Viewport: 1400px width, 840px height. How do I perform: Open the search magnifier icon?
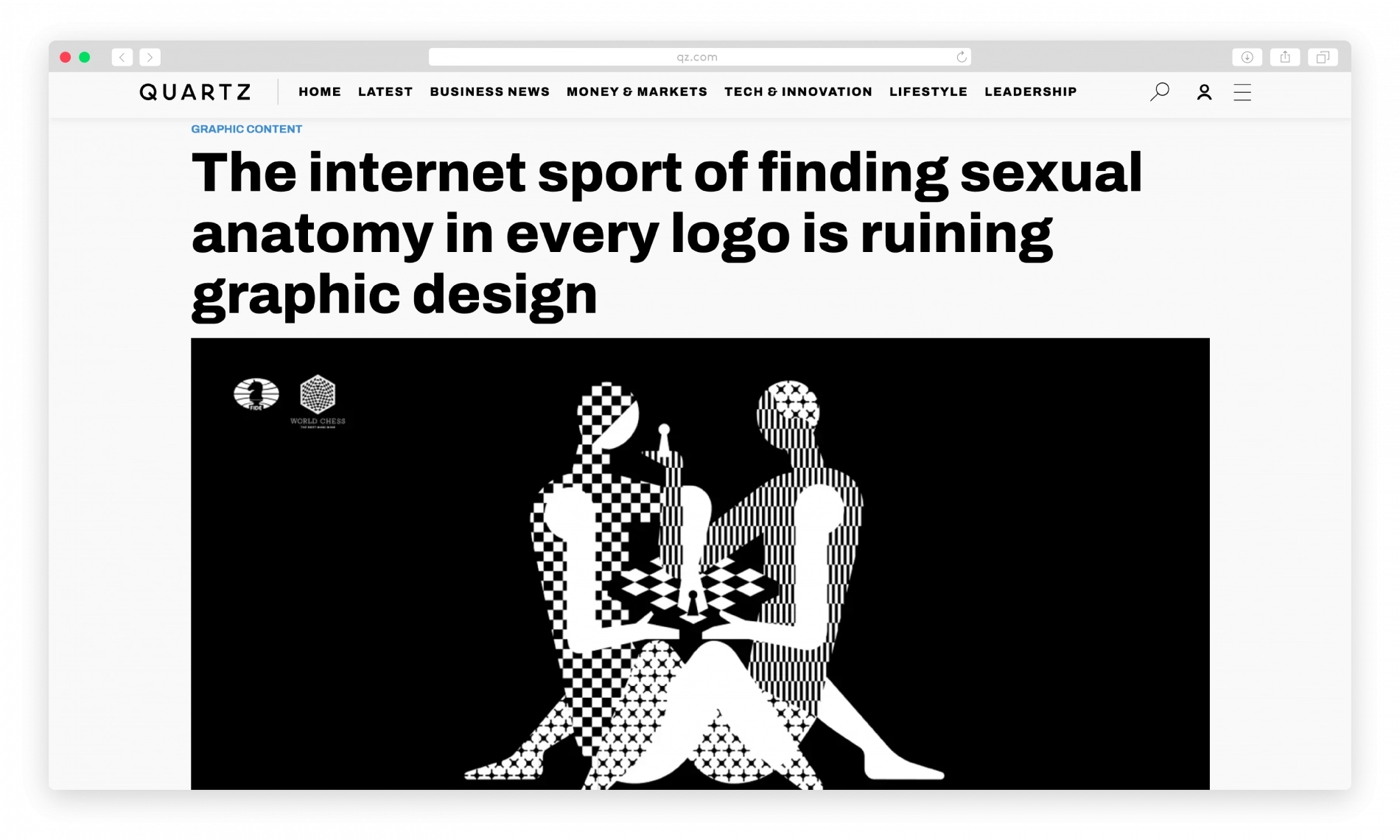tap(1160, 92)
